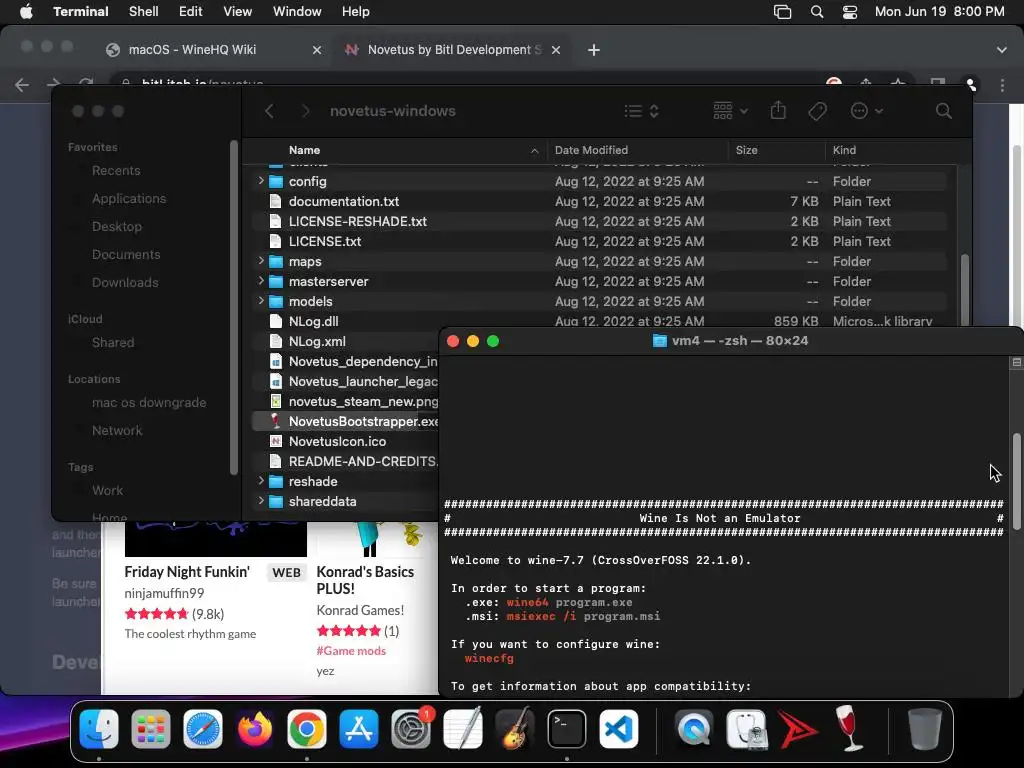Image resolution: width=1024 pixels, height=768 pixels.
Task: Open the App Store from the Dock
Action: coord(359,729)
